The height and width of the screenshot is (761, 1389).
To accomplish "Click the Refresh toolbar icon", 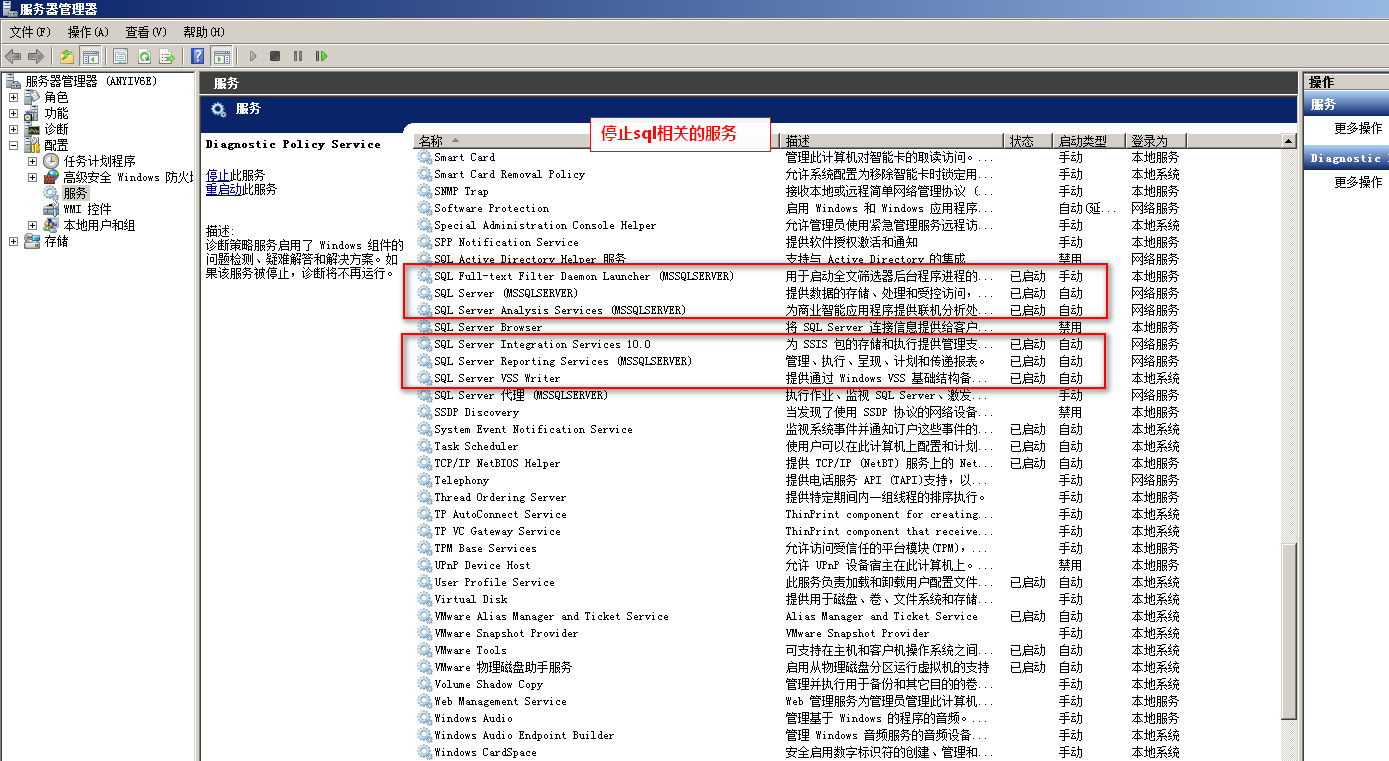I will [144, 56].
